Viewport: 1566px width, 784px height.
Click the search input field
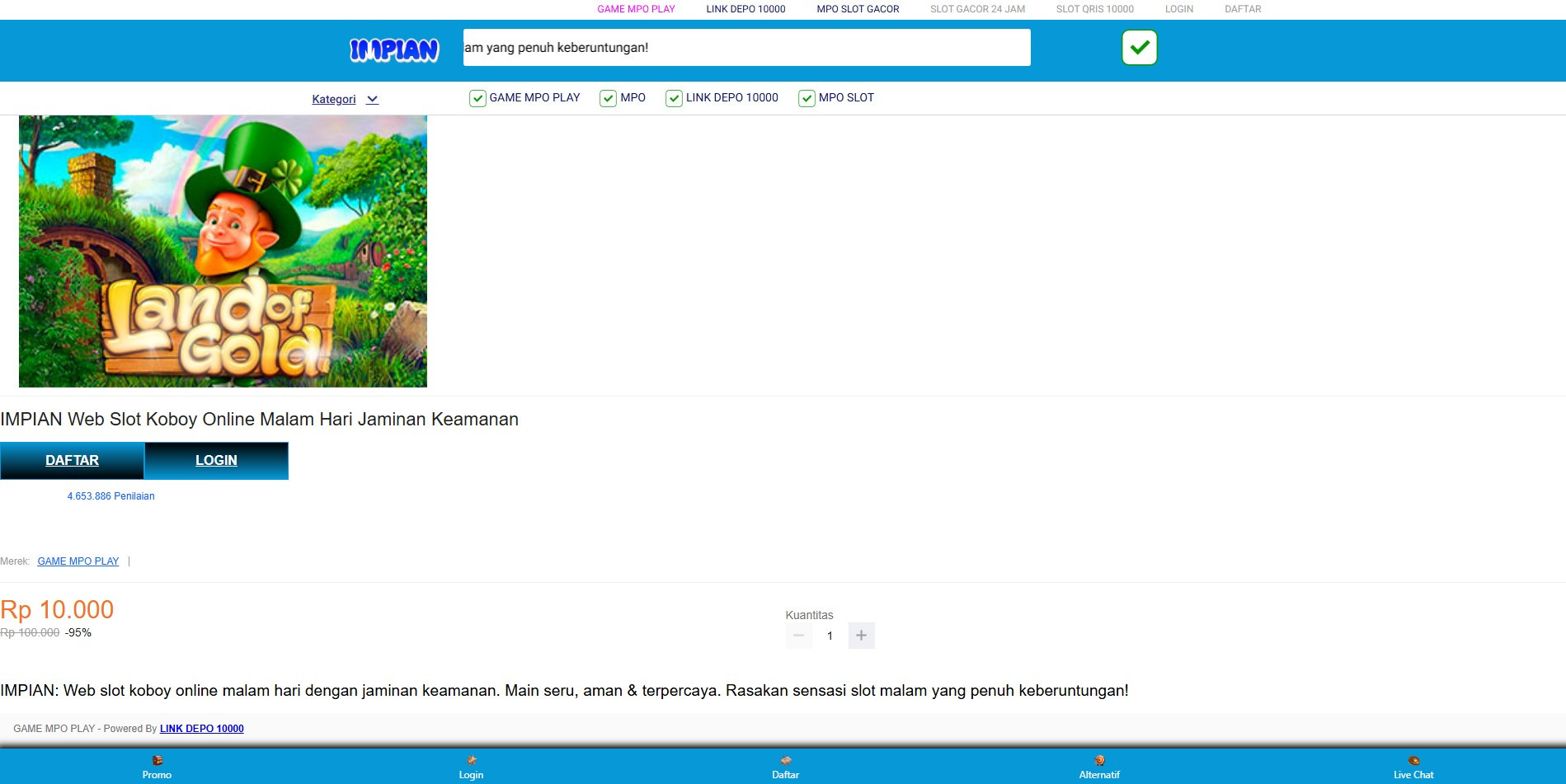point(746,47)
